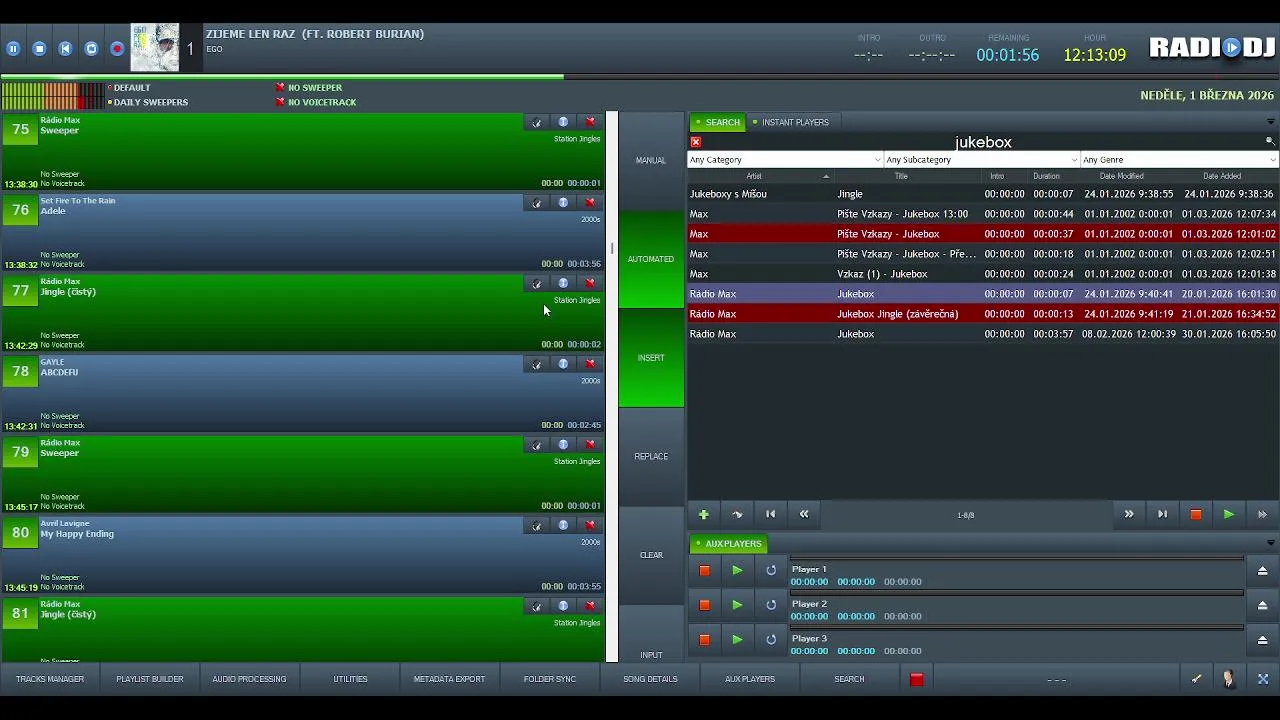
Task: Stop the main player
Action: click(39, 48)
